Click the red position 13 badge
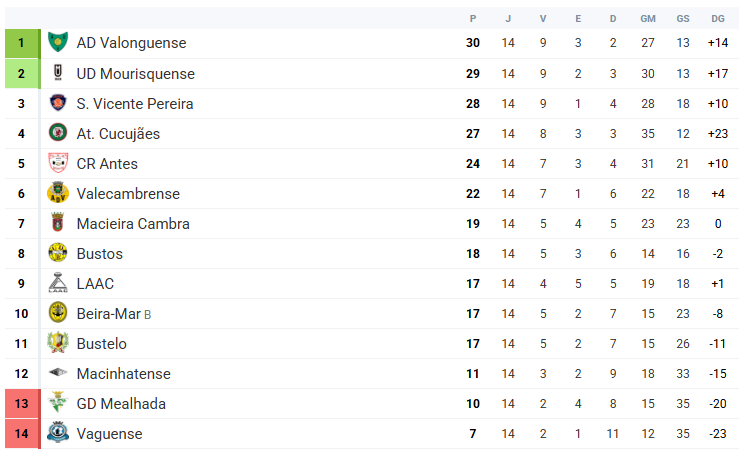 click(20, 404)
